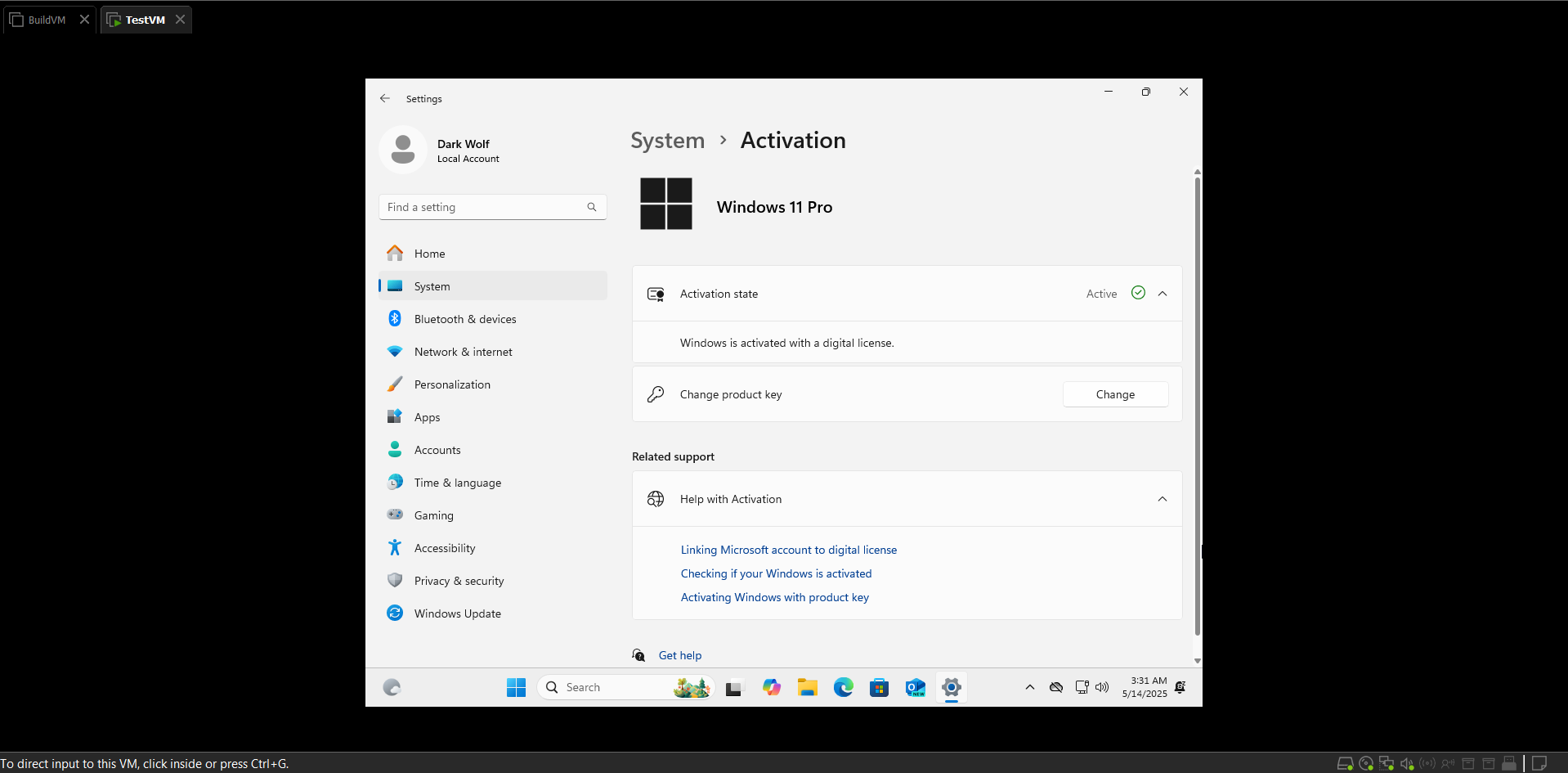
Task: Click the taskbar Search box
Action: tap(626, 688)
